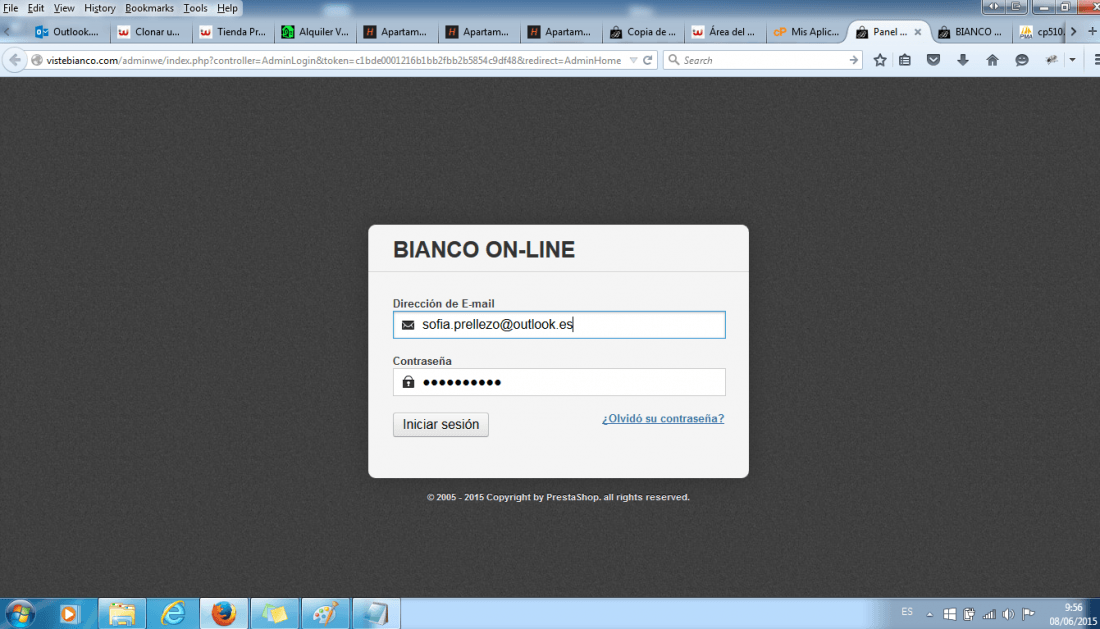Switch to the BIANCO tab
This screenshot has width=1100, height=629.
(x=971, y=32)
